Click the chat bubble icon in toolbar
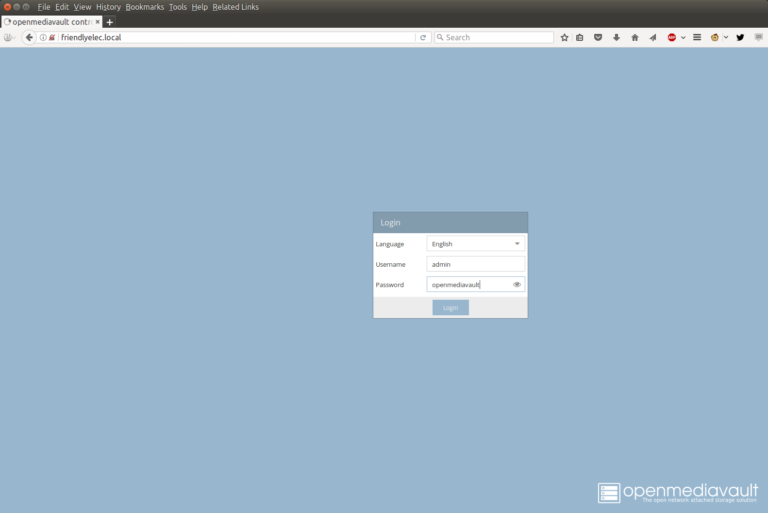 click(x=759, y=37)
